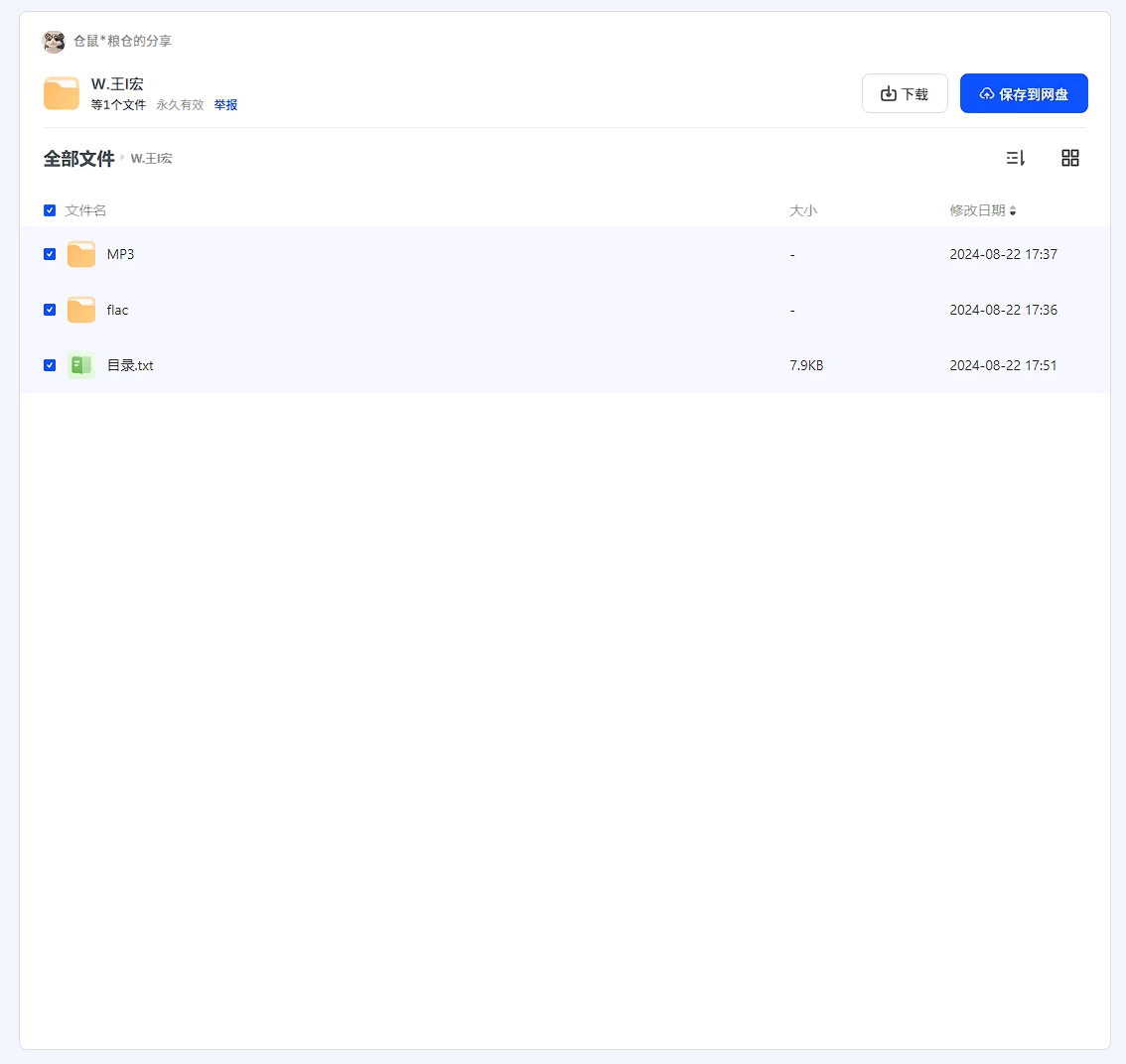Click the 修改日期 sort arrow
The image size is (1126, 1064).
[x=1013, y=210]
